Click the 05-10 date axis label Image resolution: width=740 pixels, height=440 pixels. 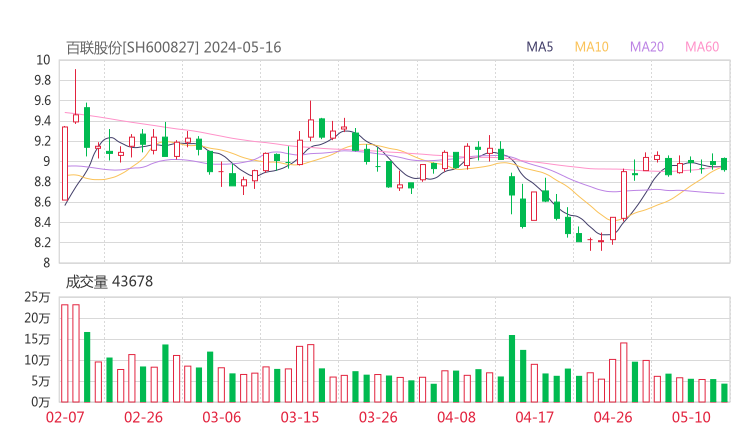(x=691, y=417)
